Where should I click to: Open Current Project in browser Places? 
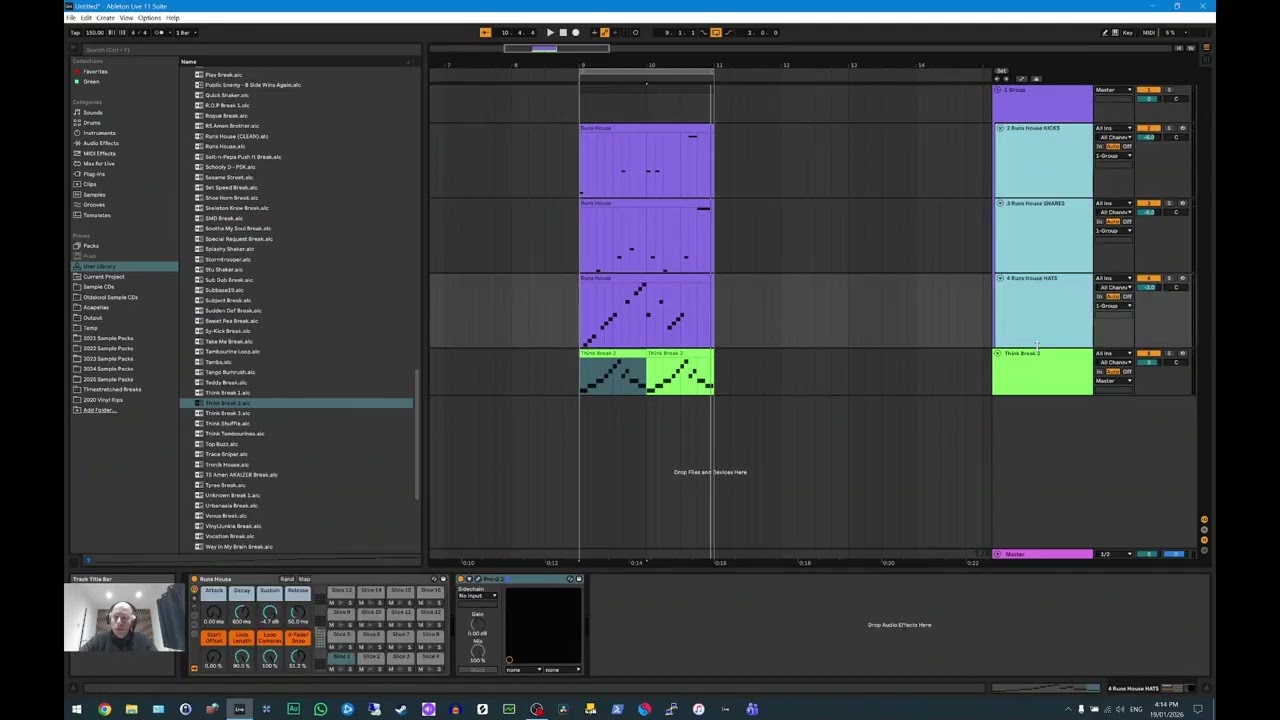(104, 276)
